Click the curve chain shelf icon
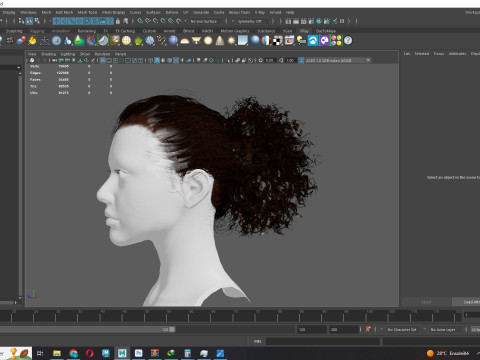This screenshot has width=480, height=360. click(161, 41)
